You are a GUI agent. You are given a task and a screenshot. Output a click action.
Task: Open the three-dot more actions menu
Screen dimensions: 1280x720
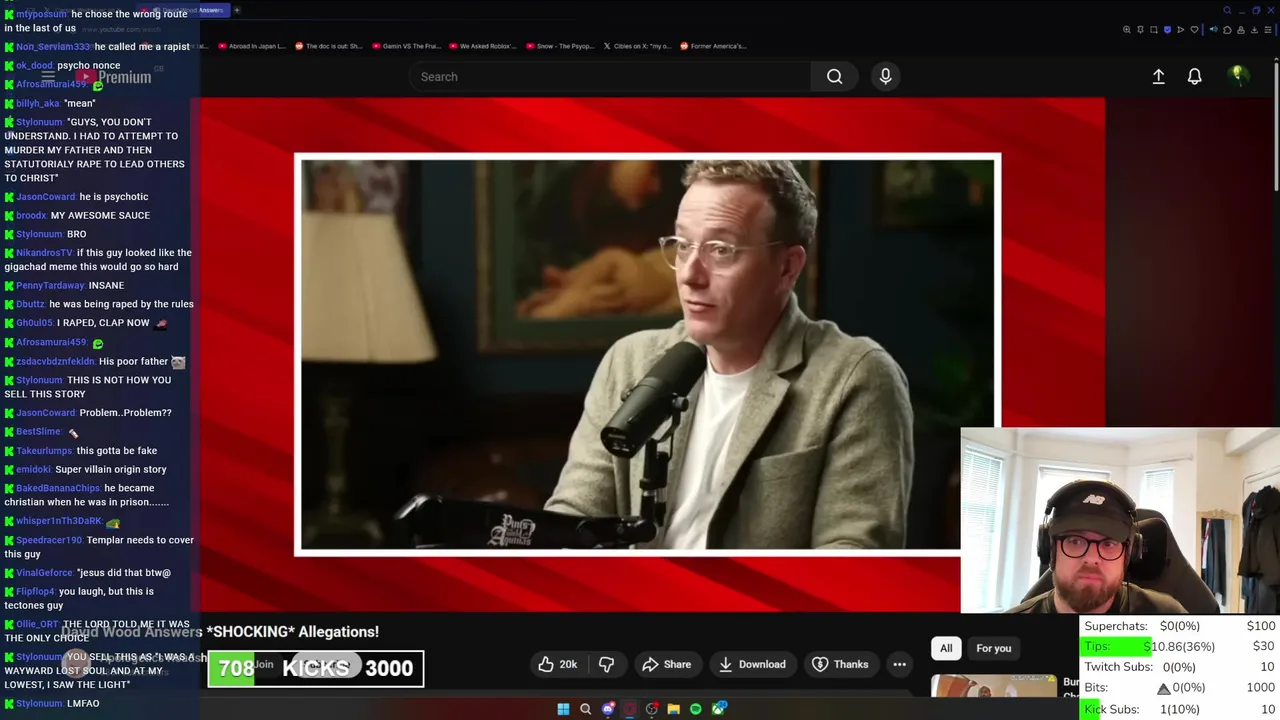pyautogui.click(x=899, y=664)
